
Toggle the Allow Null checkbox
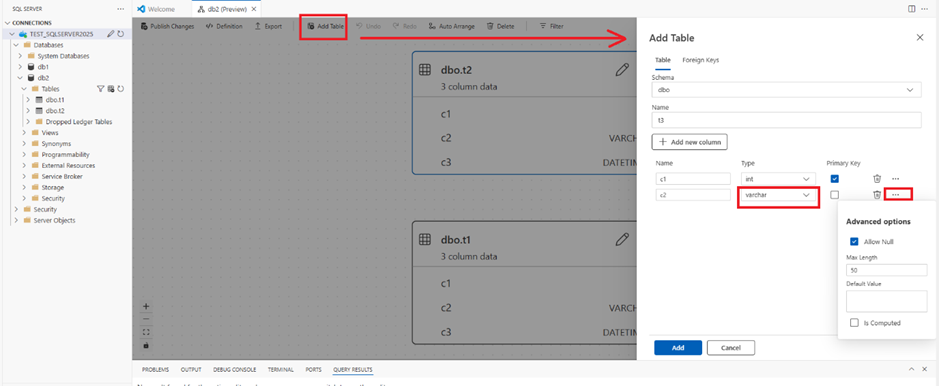(855, 242)
